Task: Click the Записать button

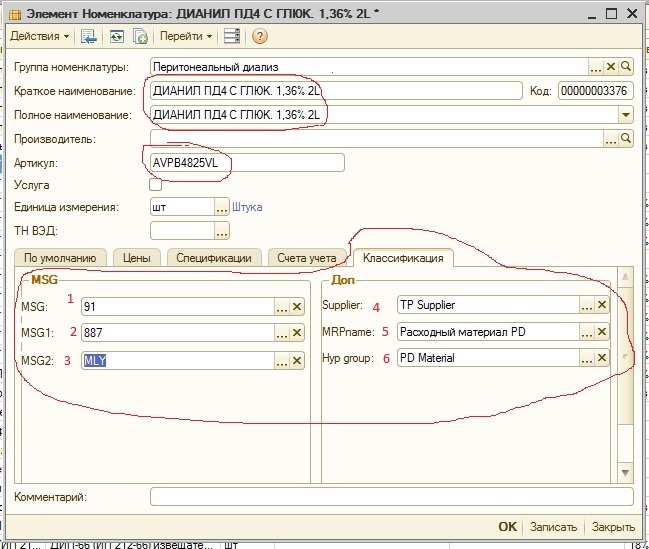Action: (x=553, y=527)
